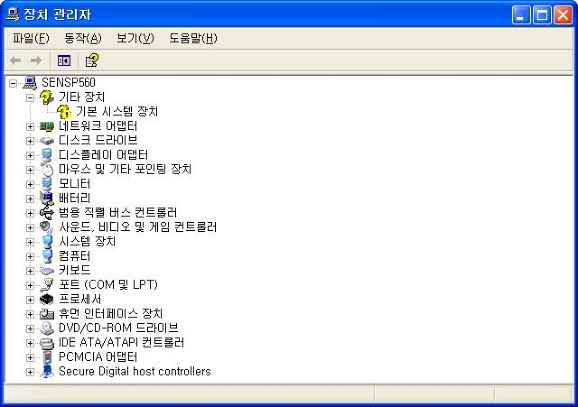Click the mouse icon for 마우스 및 기타 포인팅 장치
The width and height of the screenshot is (578, 407).
(47, 170)
